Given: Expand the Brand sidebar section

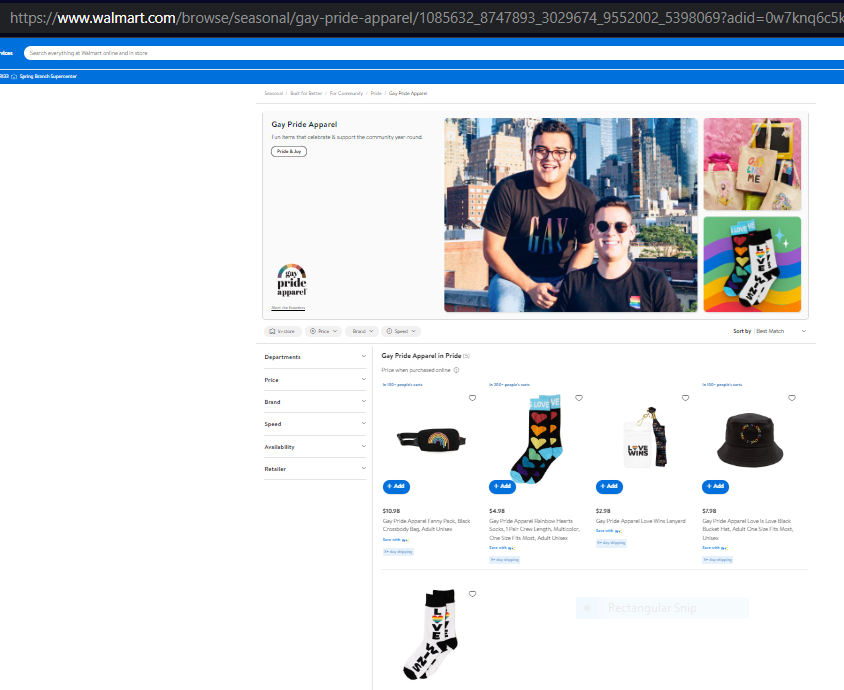Looking at the screenshot, I should [315, 402].
